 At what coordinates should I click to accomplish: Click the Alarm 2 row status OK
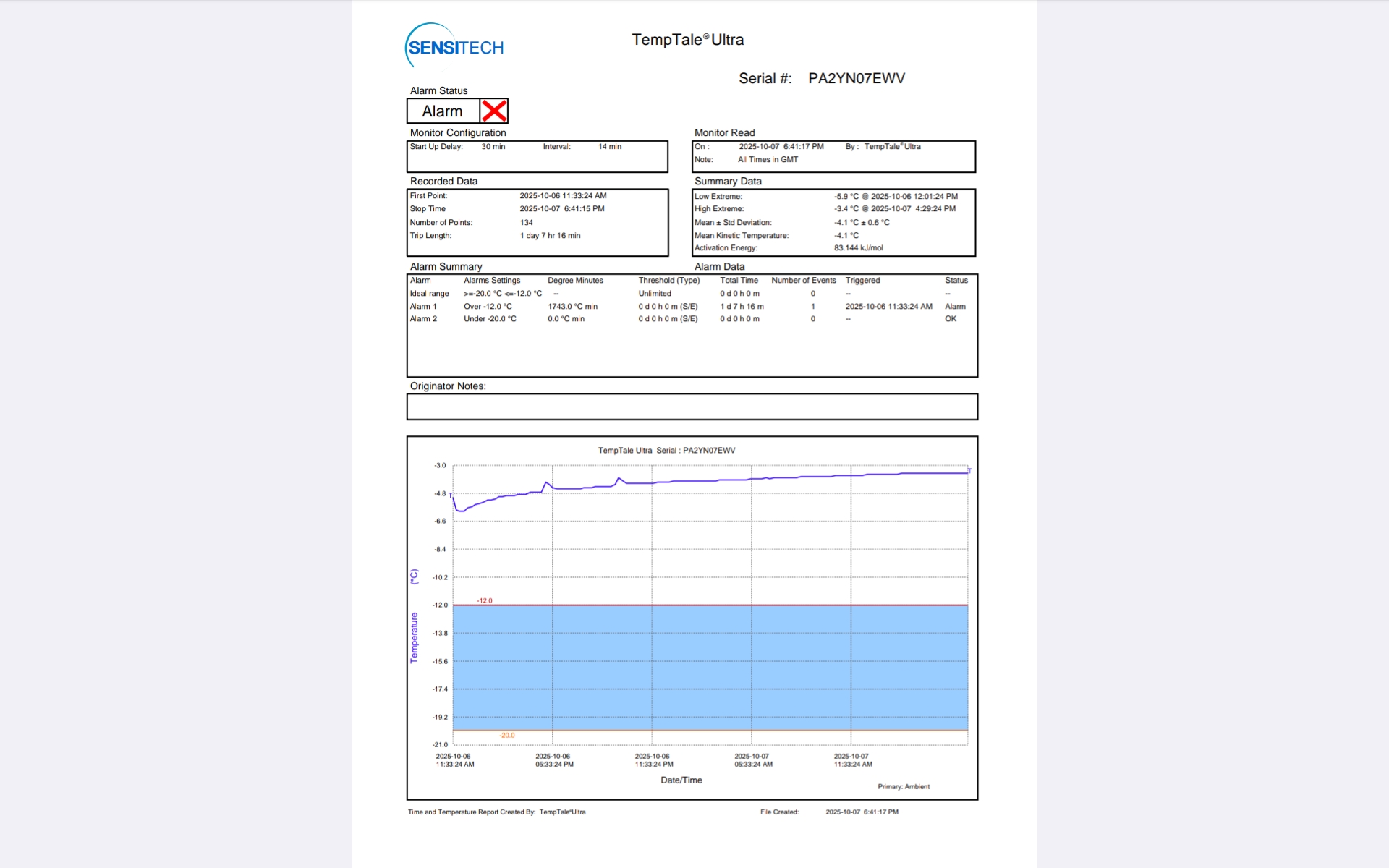(x=950, y=319)
